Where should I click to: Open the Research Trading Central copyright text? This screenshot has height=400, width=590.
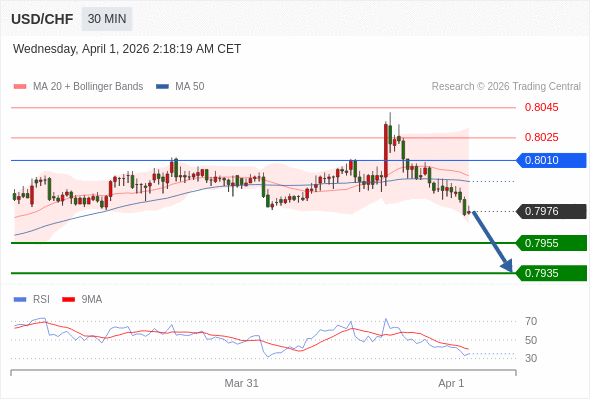pyautogui.click(x=506, y=87)
